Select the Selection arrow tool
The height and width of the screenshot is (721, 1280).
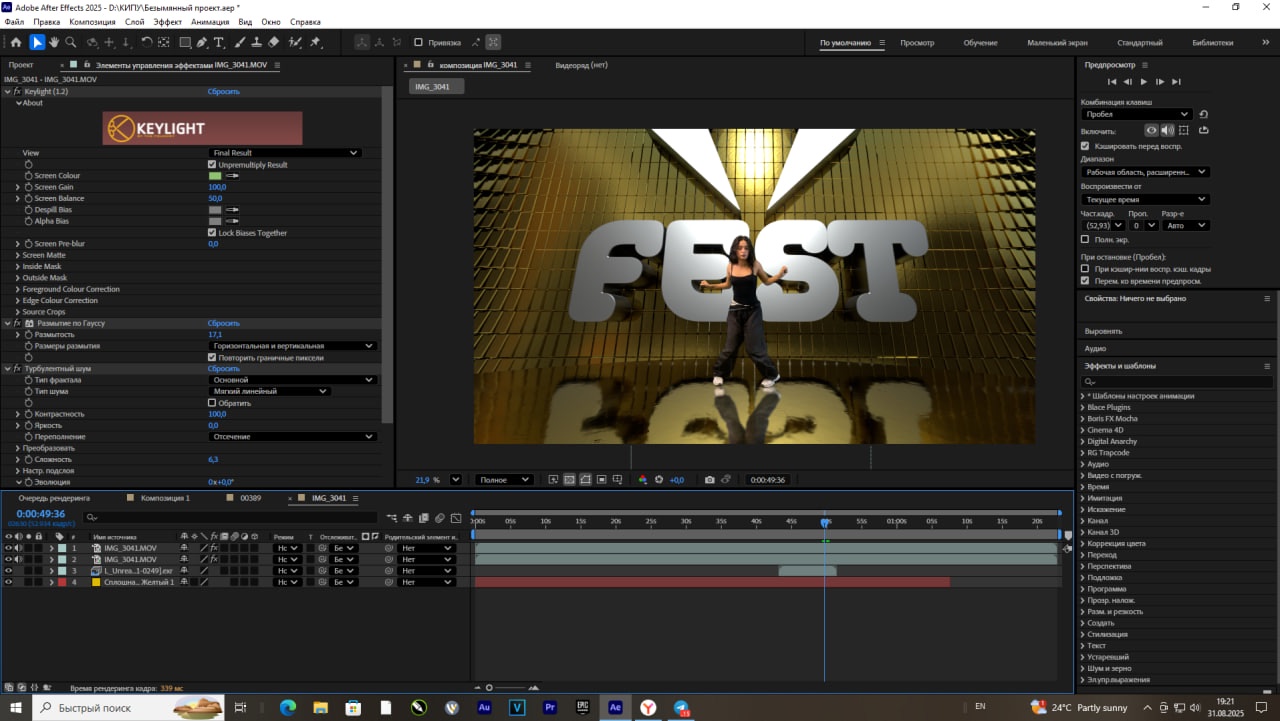37,42
